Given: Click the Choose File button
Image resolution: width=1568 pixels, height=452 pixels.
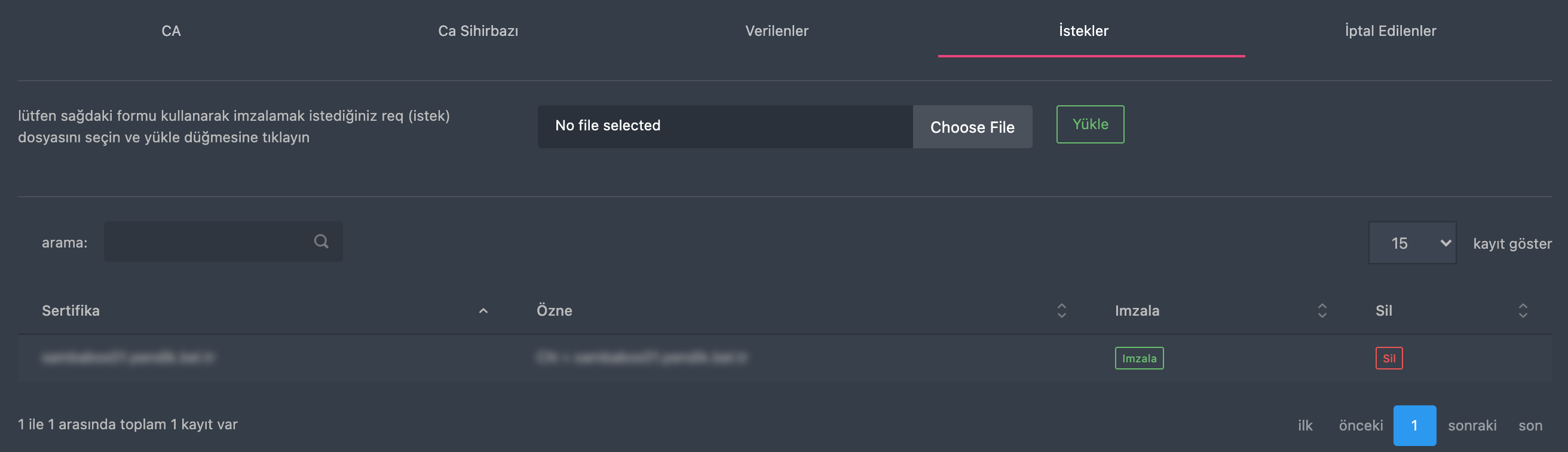Looking at the screenshot, I should pyautogui.click(x=972, y=127).
